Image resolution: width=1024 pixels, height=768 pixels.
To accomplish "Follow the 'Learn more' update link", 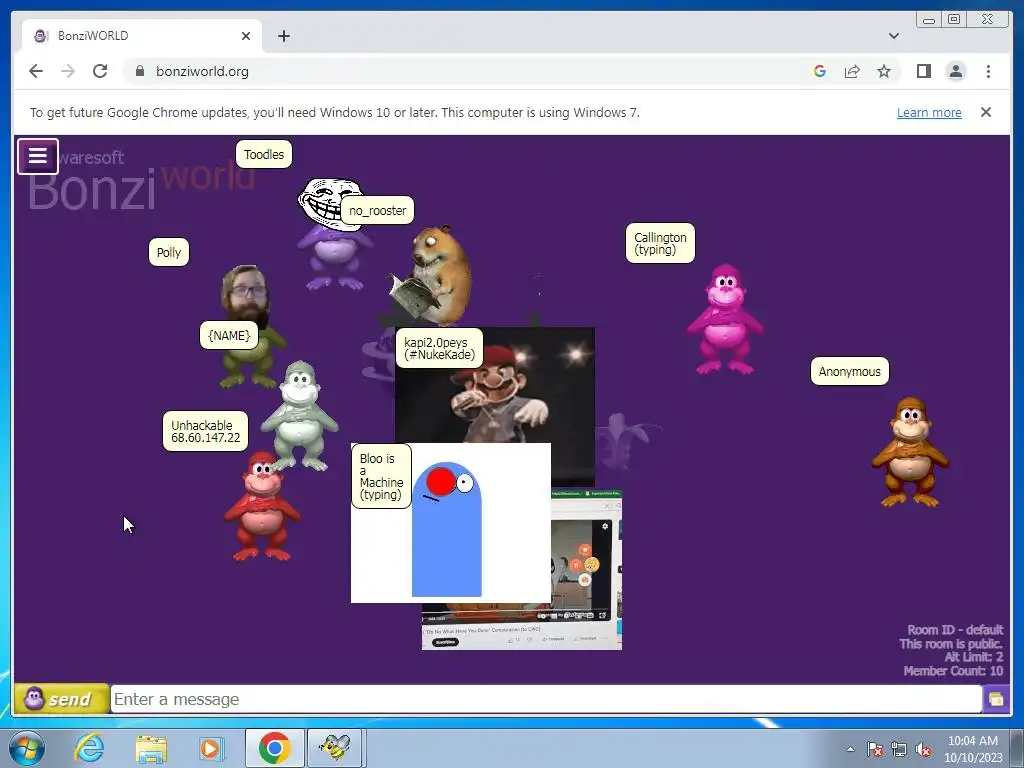I will (x=929, y=112).
